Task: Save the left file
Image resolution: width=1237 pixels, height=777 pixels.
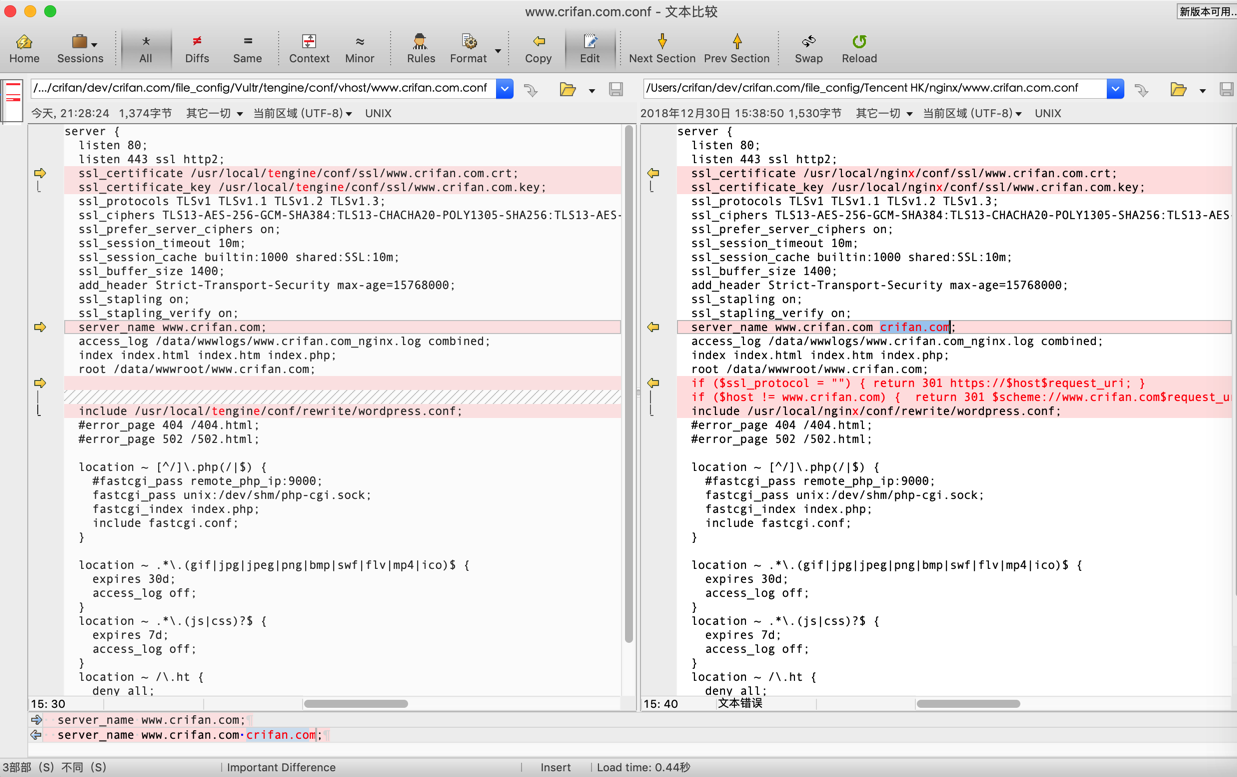Action: coord(616,90)
